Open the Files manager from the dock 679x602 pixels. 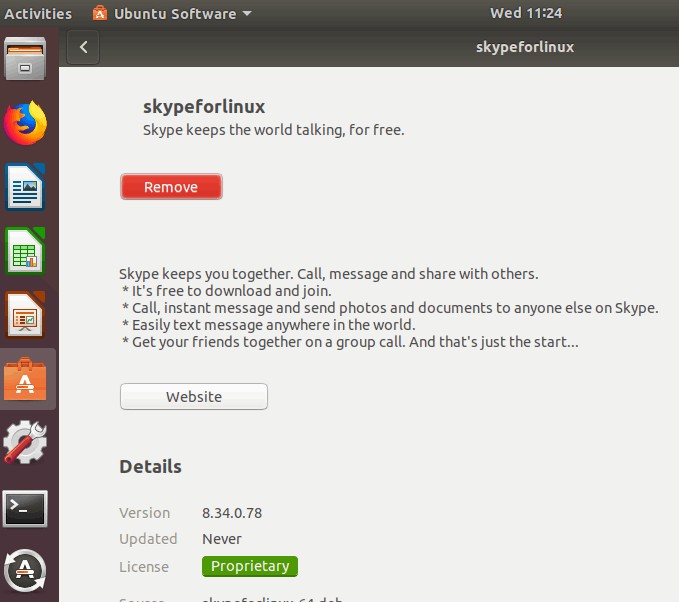pos(26,59)
